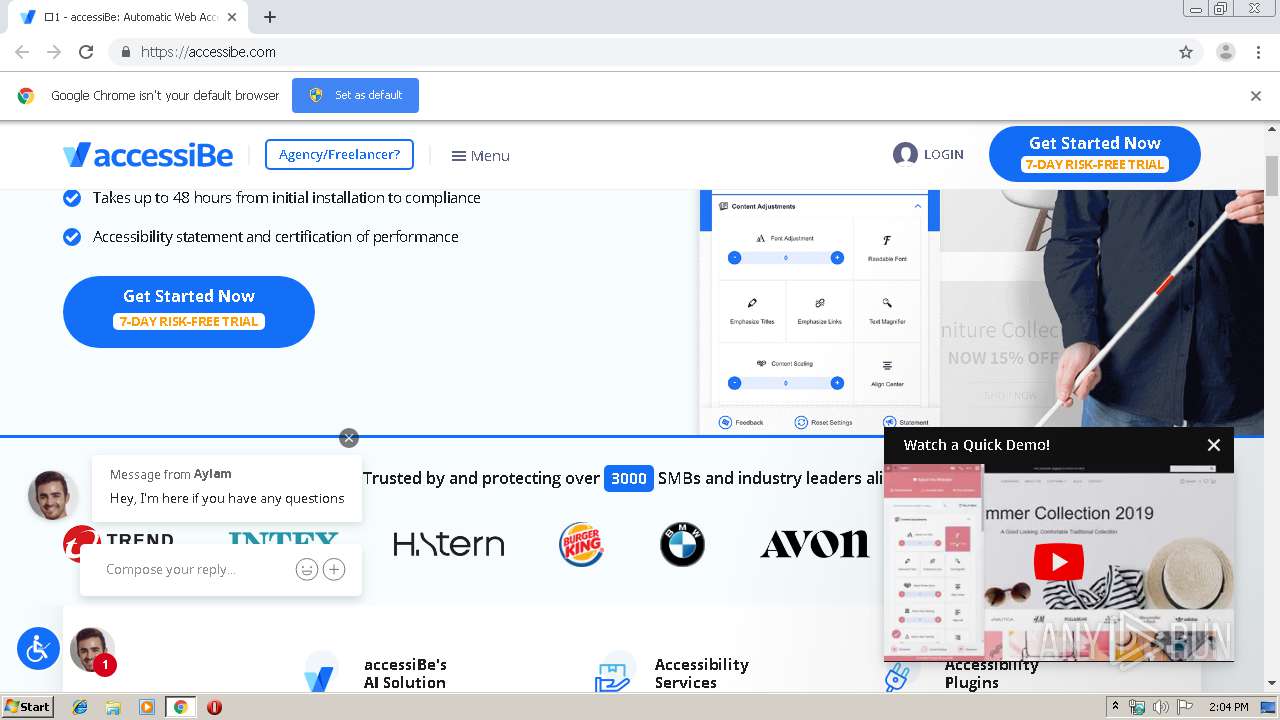Open Chrome three-dot menu
The height and width of the screenshot is (720, 1280).
1258,52
